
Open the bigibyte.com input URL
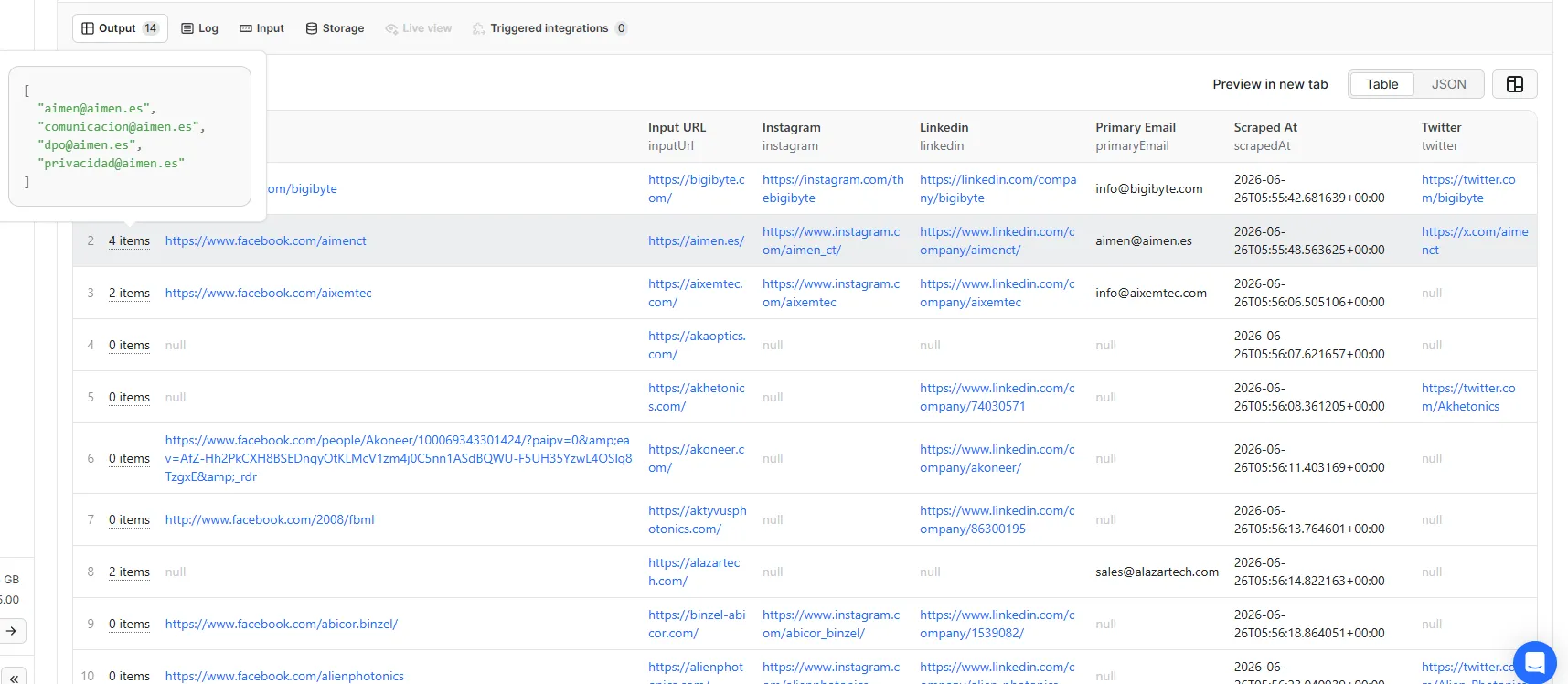click(x=697, y=188)
